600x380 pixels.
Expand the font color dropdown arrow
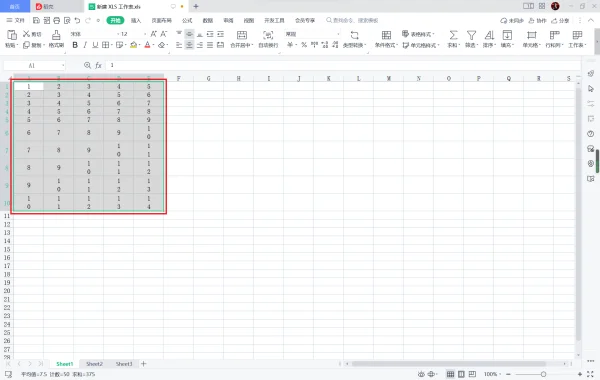click(153, 45)
